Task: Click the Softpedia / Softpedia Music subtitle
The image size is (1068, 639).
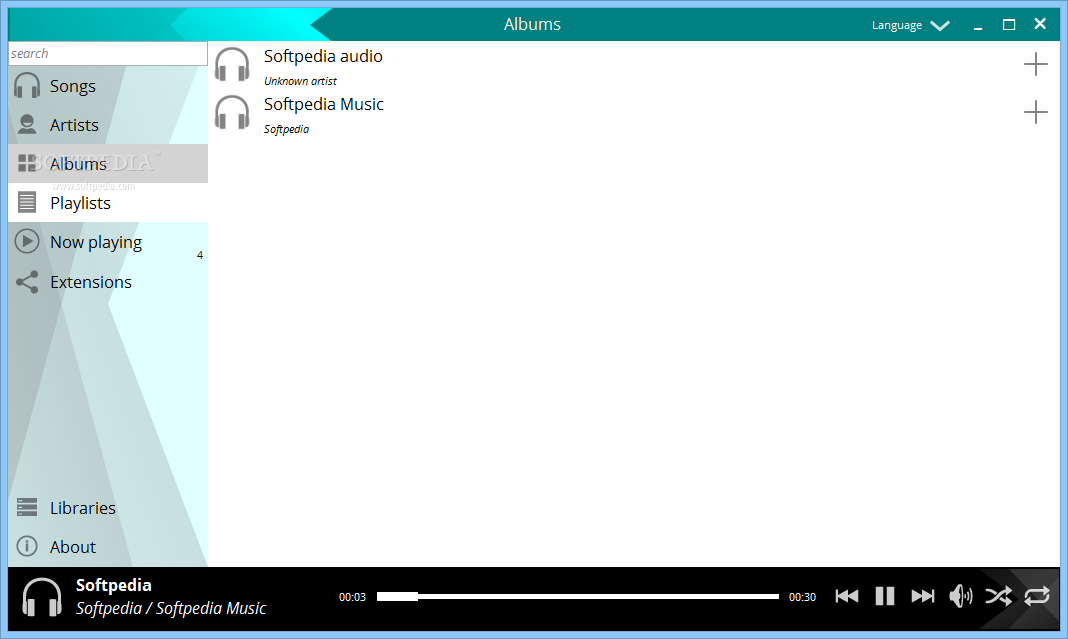Action: point(171,608)
